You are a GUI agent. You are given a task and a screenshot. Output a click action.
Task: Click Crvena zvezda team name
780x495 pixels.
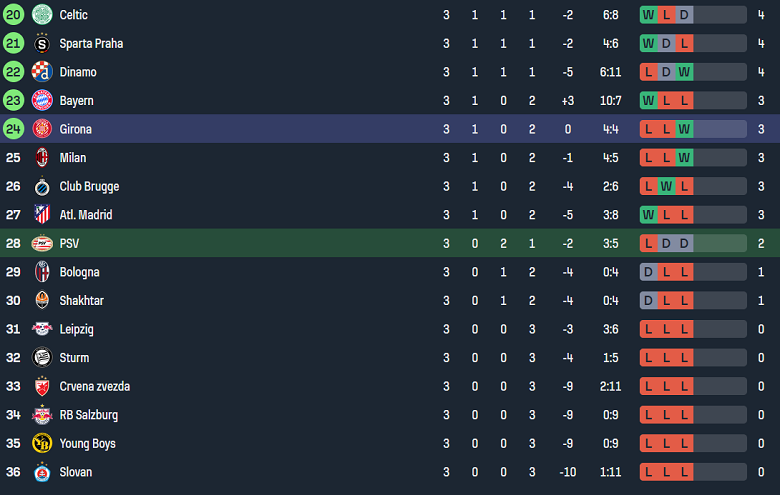[x=94, y=386]
